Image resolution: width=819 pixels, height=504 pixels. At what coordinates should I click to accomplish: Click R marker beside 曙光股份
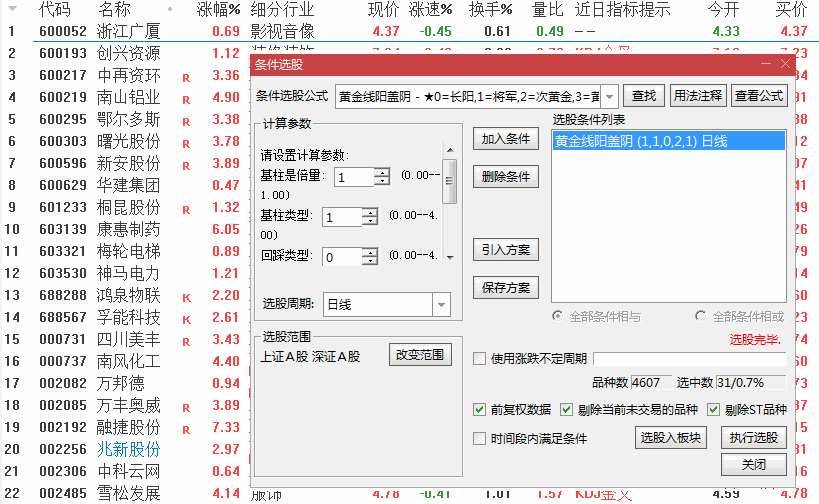186,144
